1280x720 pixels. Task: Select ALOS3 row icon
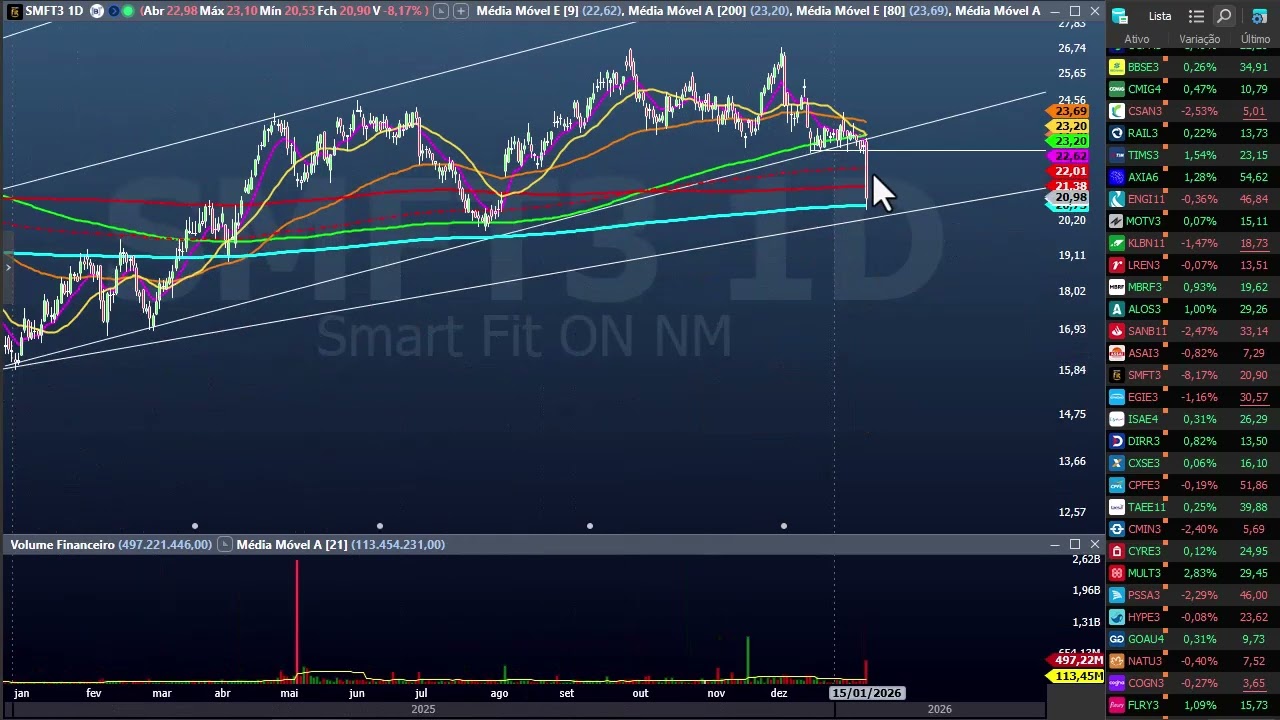[1117, 309]
